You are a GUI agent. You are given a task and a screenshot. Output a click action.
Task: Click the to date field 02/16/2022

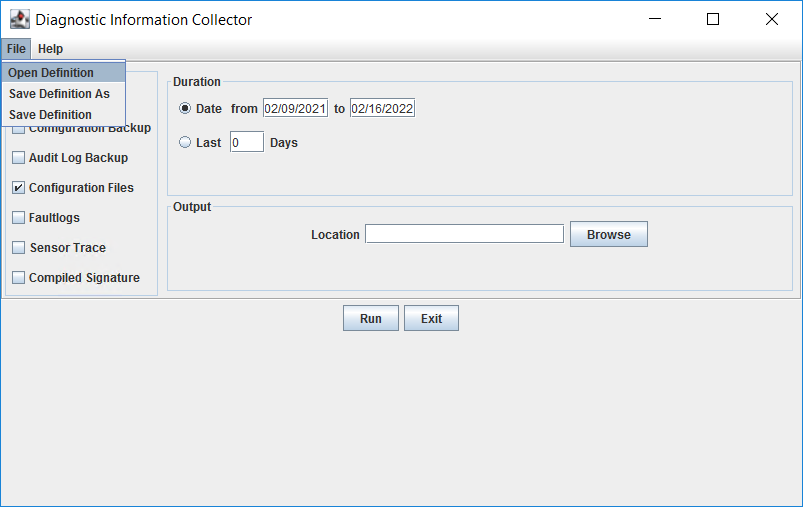pos(383,109)
